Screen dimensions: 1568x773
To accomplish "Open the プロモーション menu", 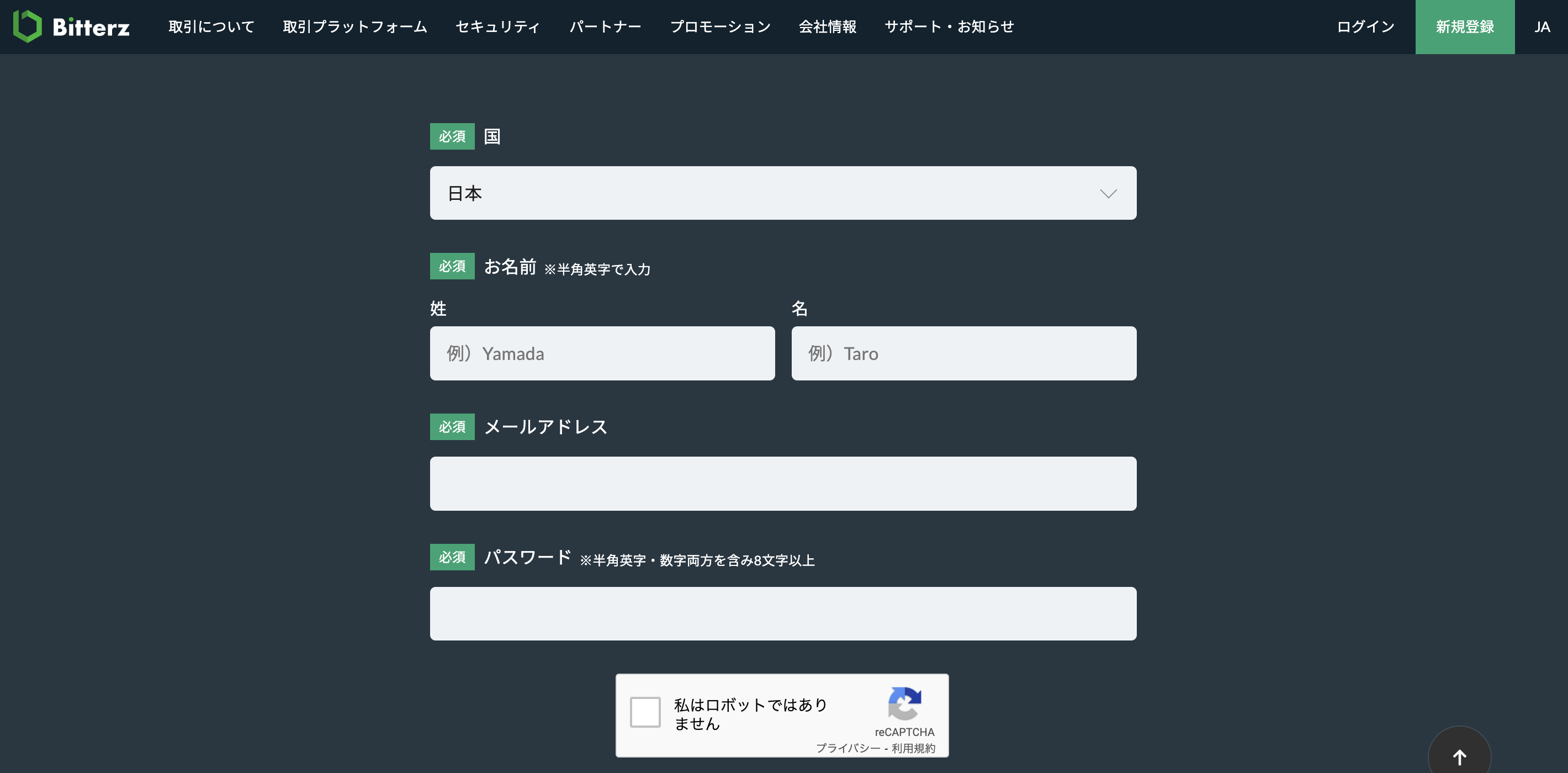I will pyautogui.click(x=721, y=26).
